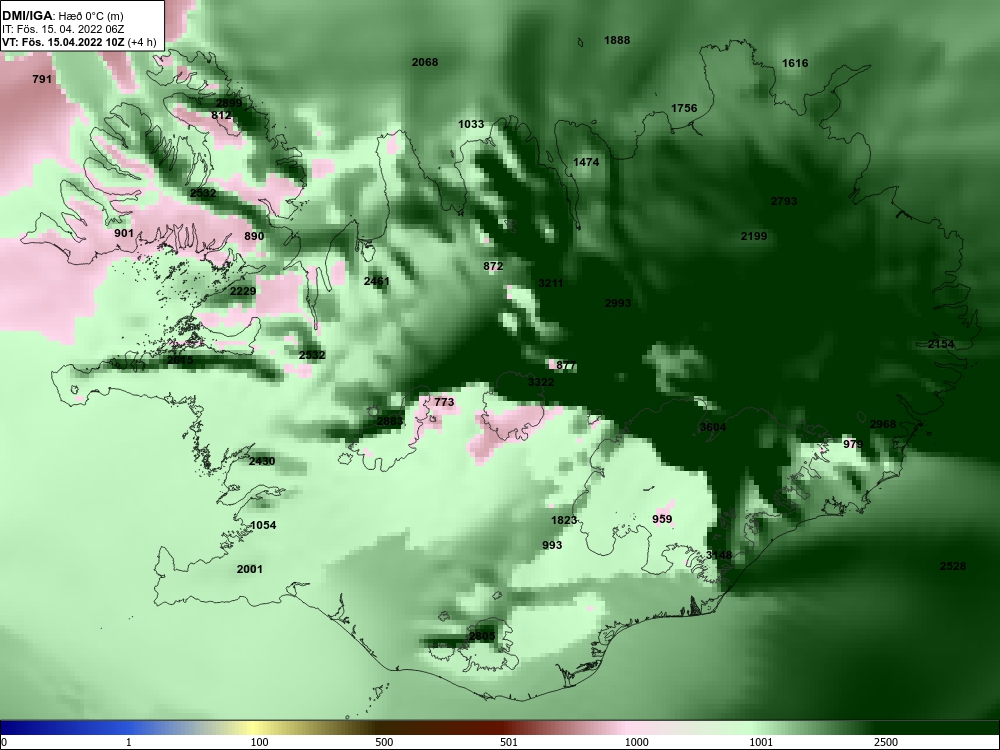
Task: Click the 501 legend label
Action: (509, 742)
